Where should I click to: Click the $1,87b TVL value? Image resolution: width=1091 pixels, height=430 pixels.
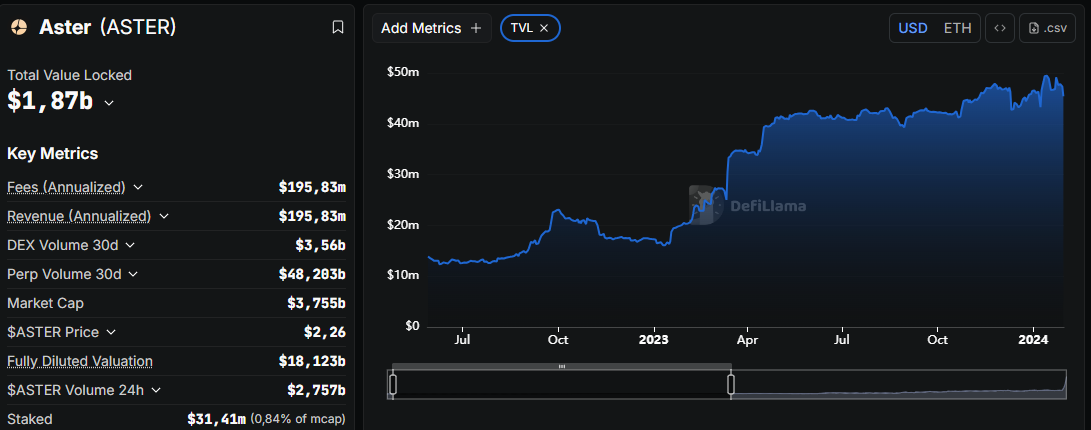50,102
